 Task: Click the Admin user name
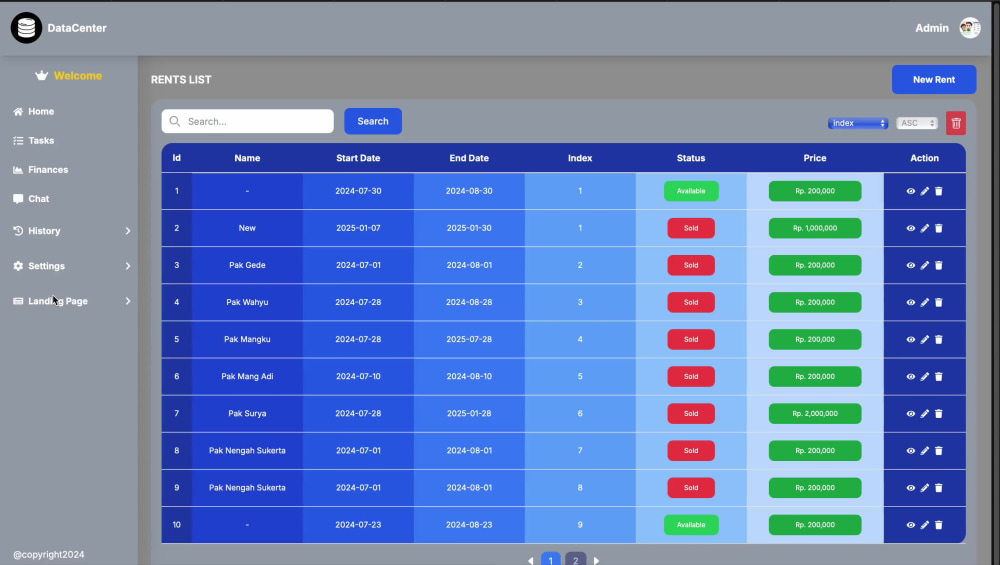tap(932, 28)
